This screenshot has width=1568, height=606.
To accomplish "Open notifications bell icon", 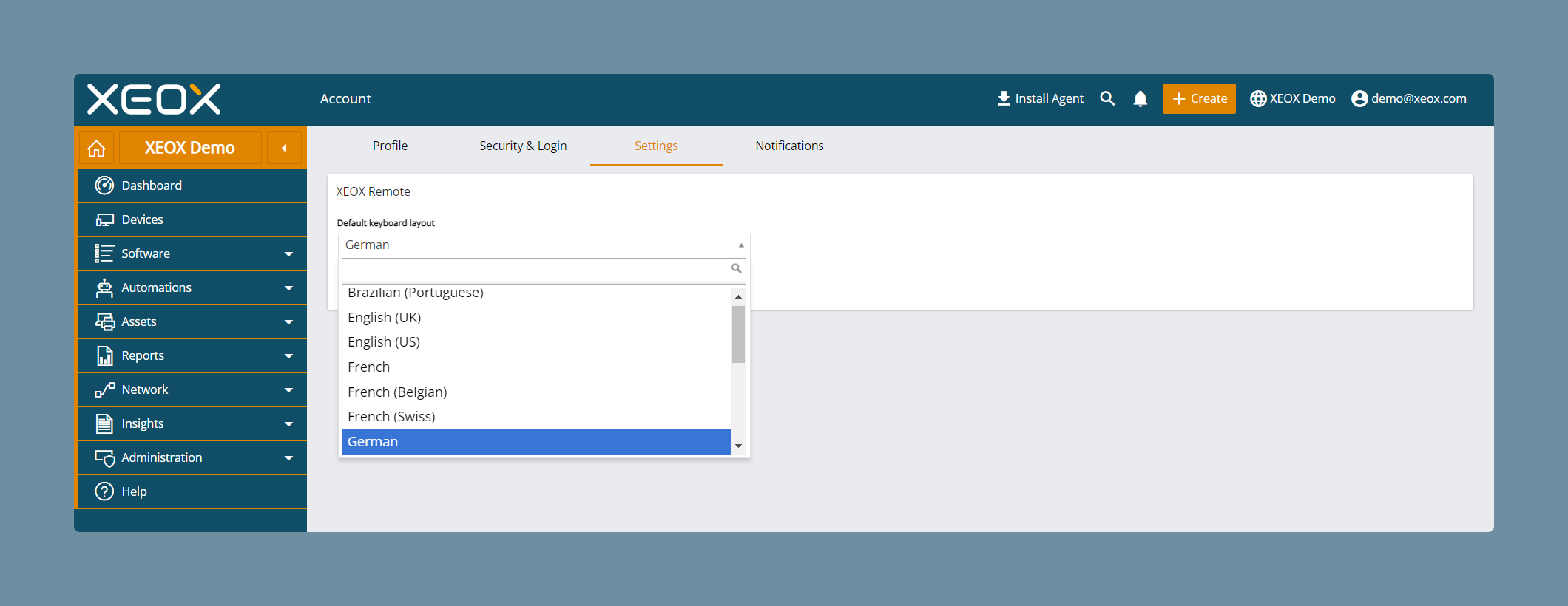I will tap(1140, 98).
